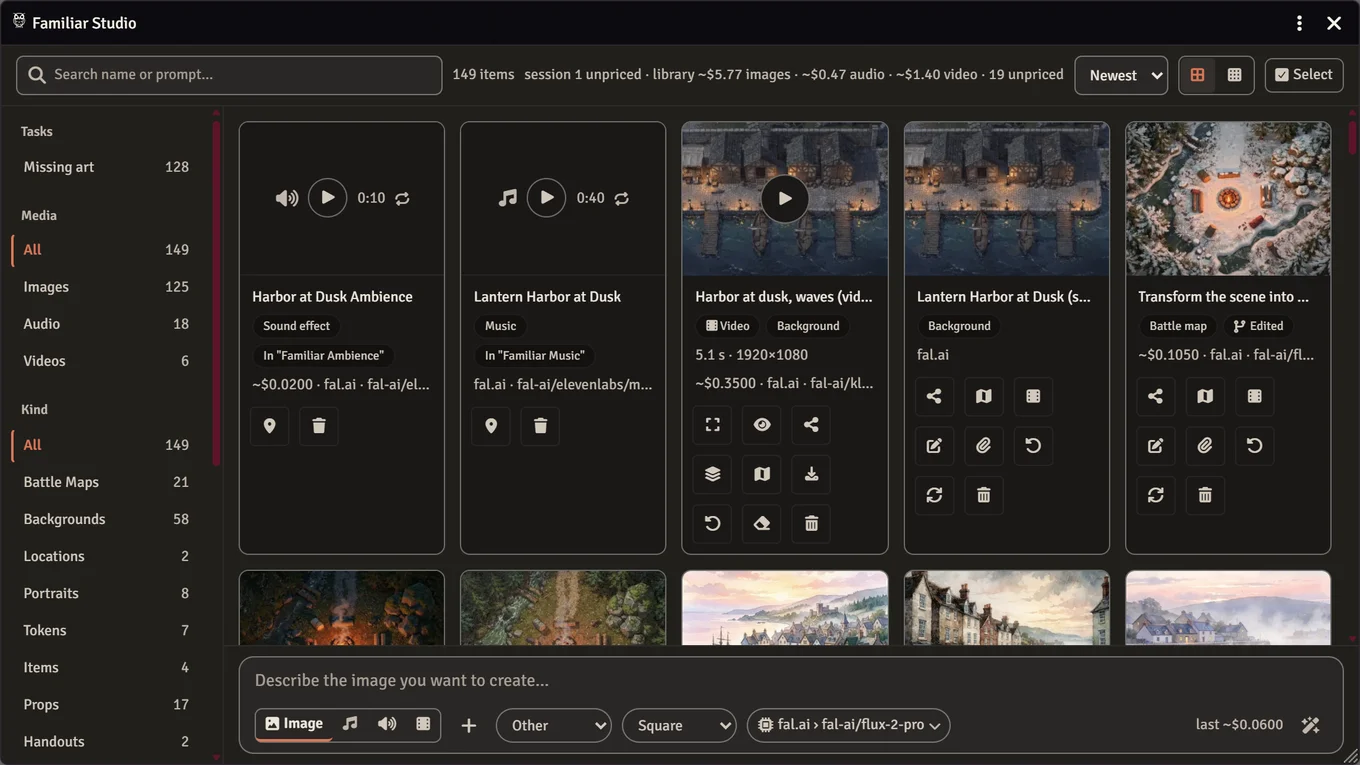The width and height of the screenshot is (1360, 765).
Task: Click the undo arrow on the Transform card
Action: click(1254, 446)
